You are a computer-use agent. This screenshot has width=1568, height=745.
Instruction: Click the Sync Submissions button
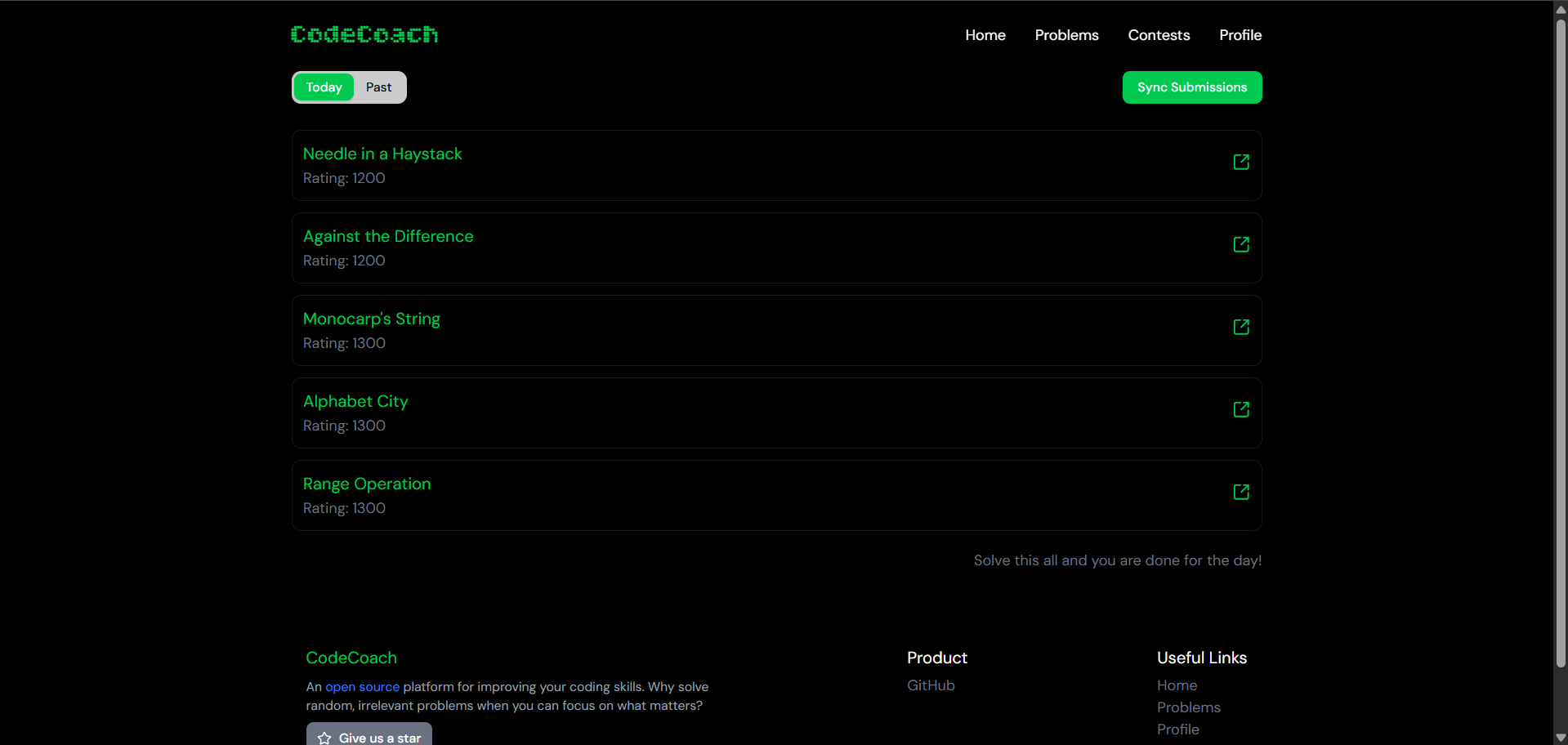(1192, 87)
